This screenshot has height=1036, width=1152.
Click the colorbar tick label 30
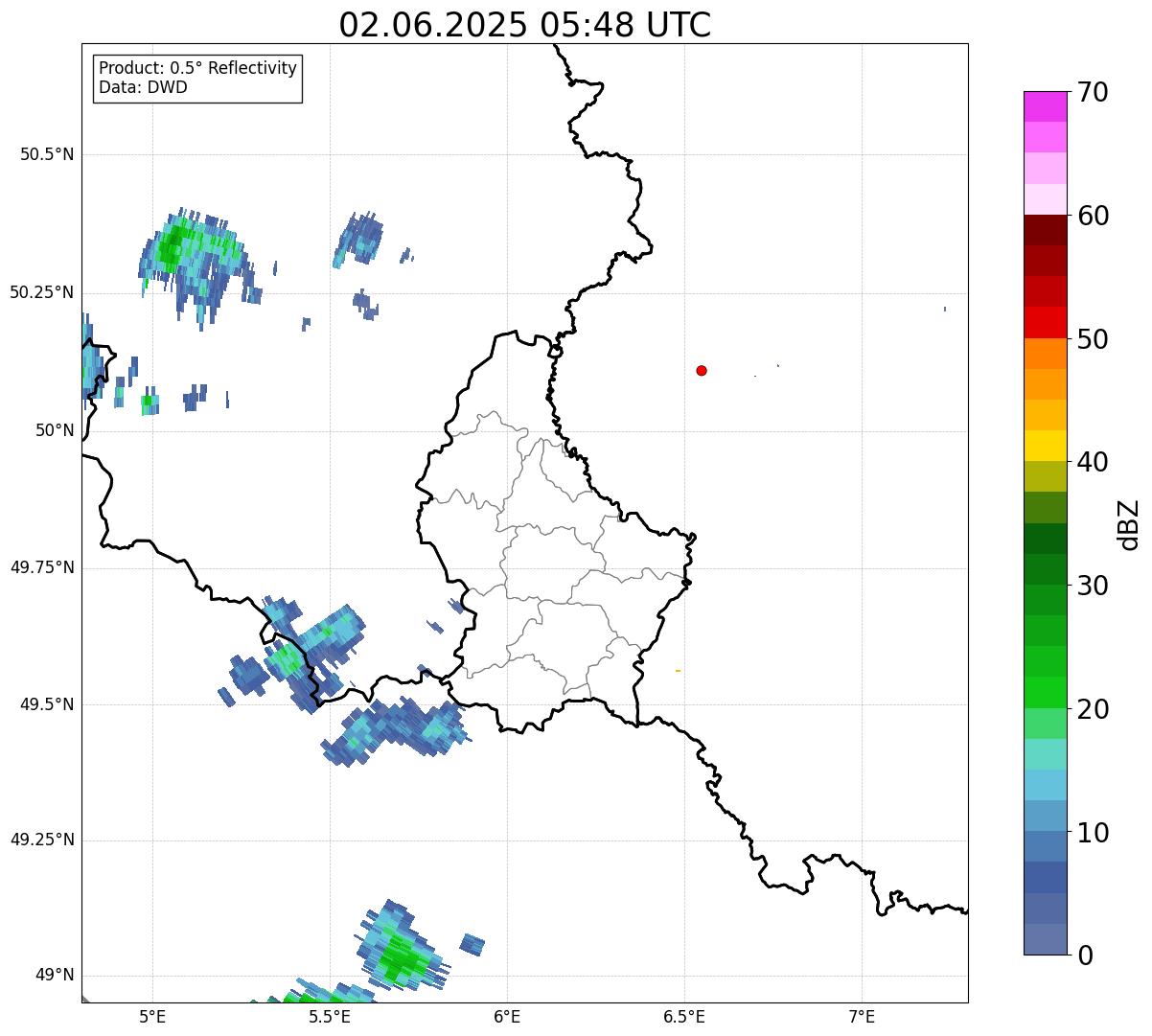pos(1093,586)
